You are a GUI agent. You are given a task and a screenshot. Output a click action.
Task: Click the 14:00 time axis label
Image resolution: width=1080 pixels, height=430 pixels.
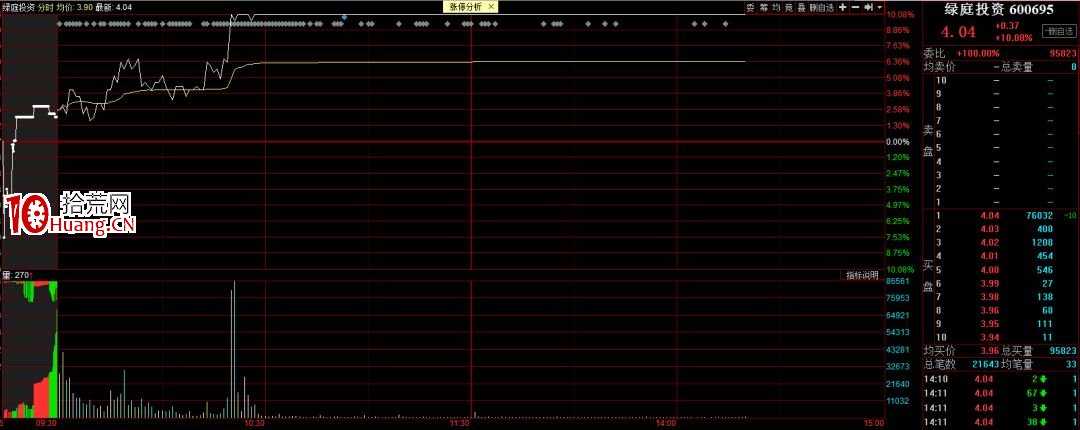666,424
